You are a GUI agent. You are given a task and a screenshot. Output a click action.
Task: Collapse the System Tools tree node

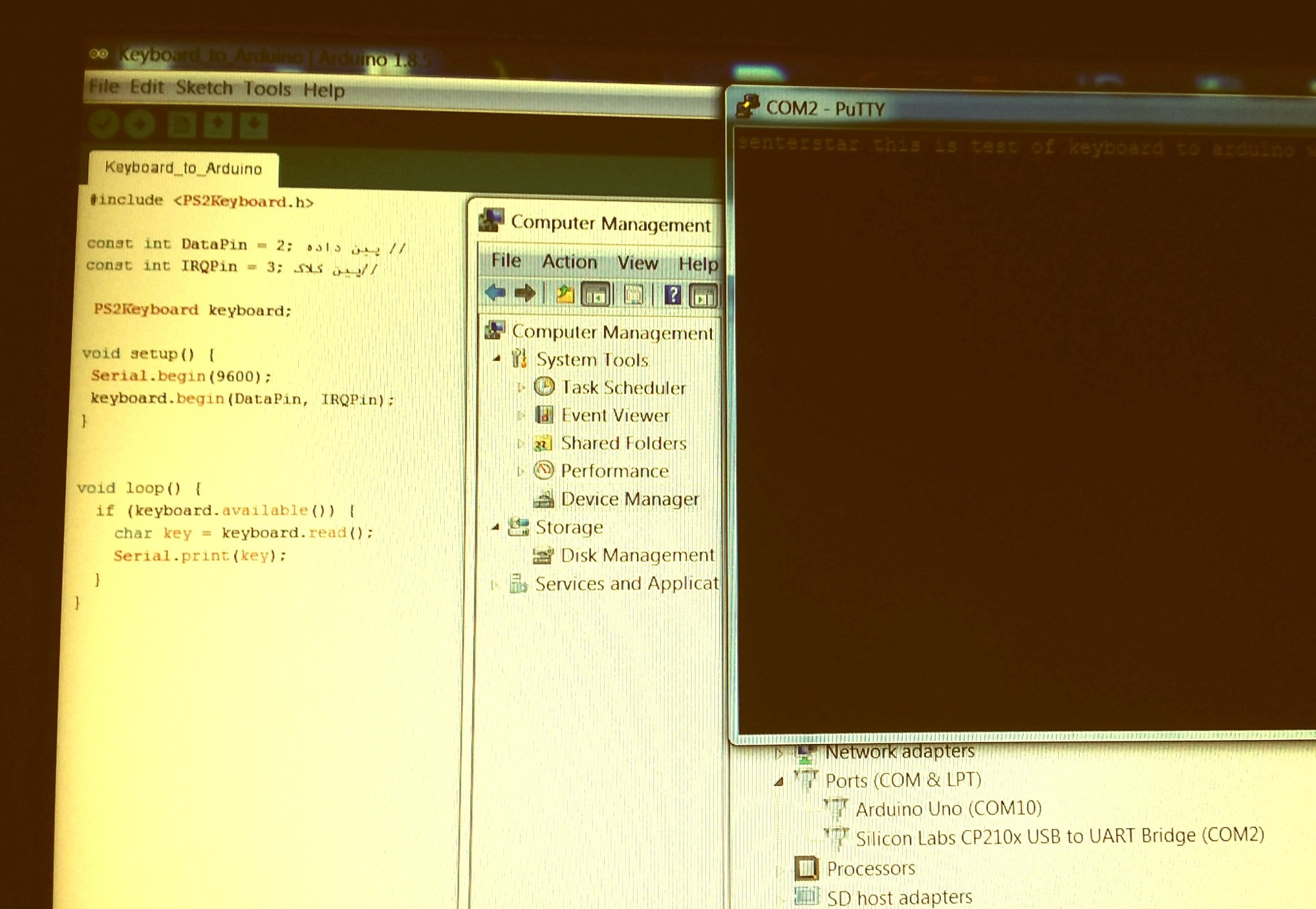[x=497, y=358]
